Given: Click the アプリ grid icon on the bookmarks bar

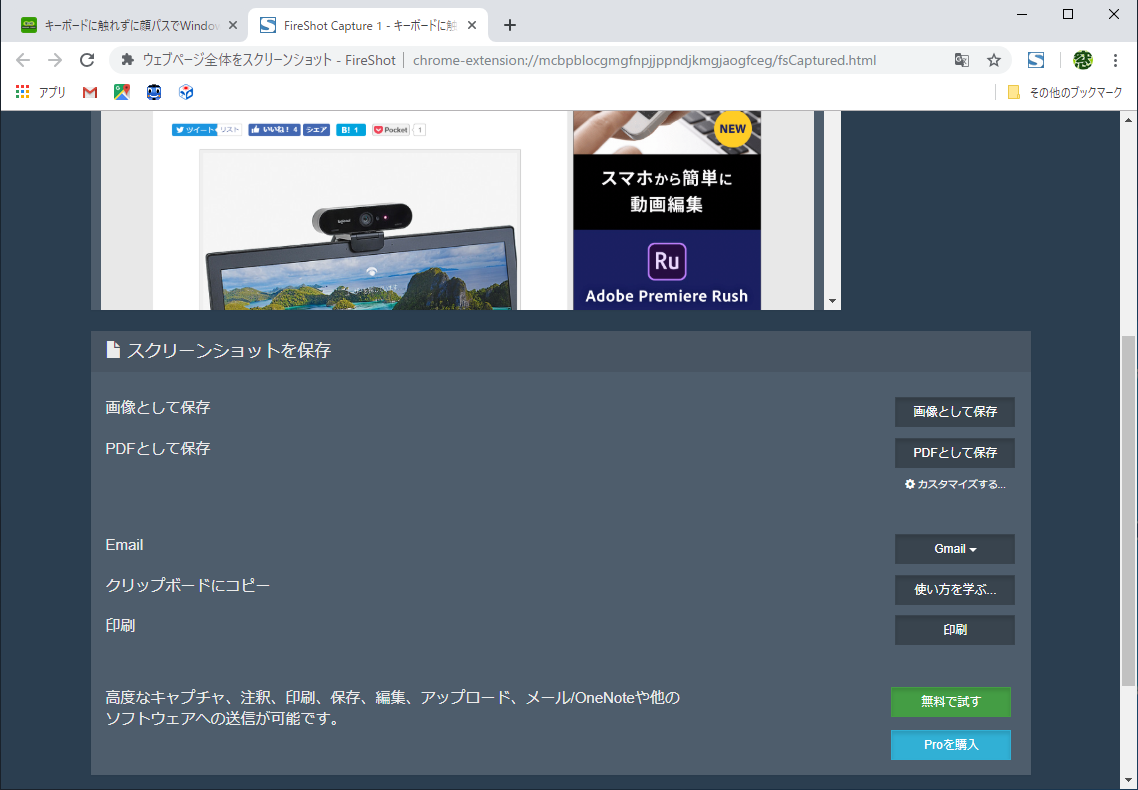Looking at the screenshot, I should click(22, 91).
